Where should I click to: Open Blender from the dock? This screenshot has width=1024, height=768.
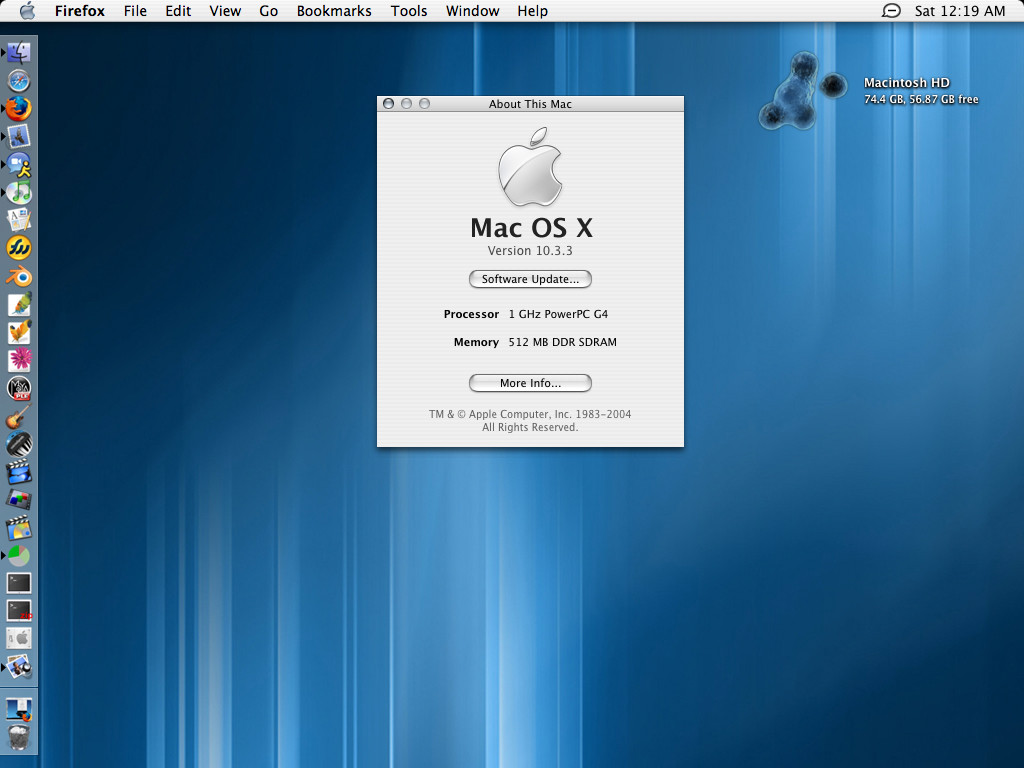(19, 276)
